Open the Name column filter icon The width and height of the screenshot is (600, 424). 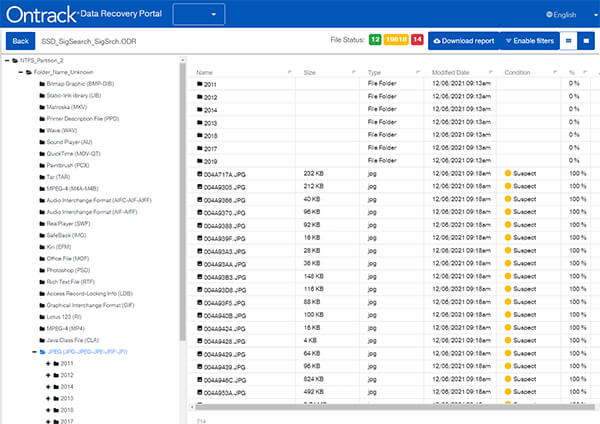289,72
